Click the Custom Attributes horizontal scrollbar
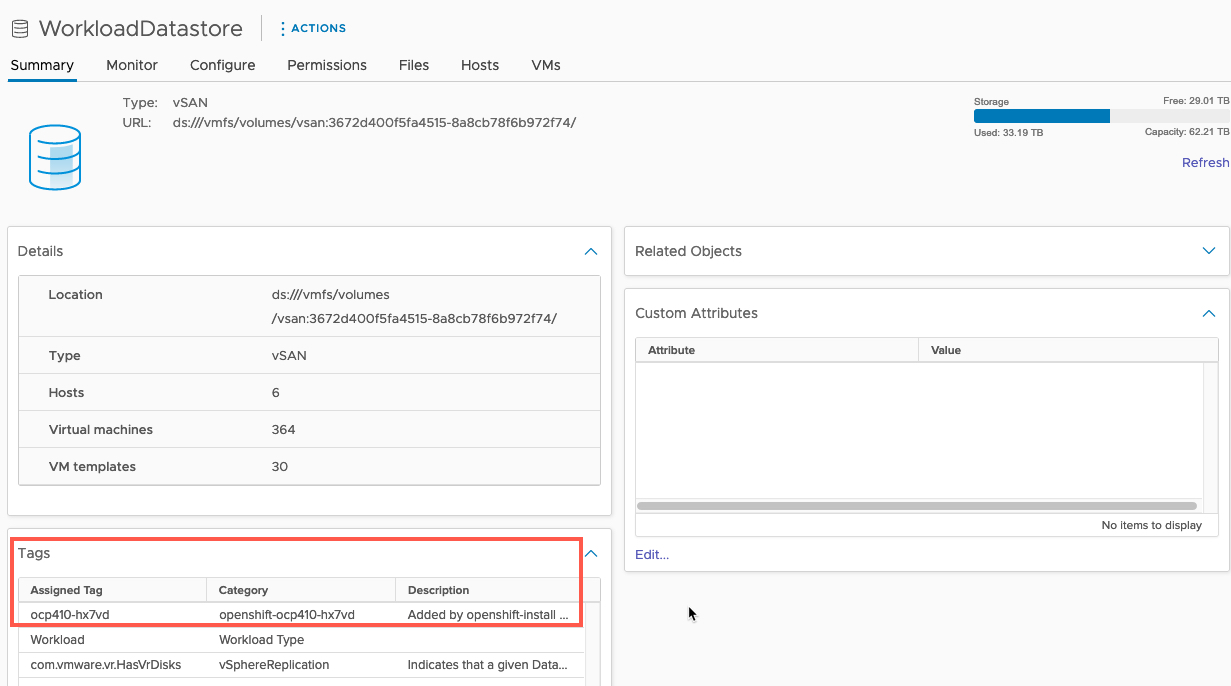 (x=917, y=506)
